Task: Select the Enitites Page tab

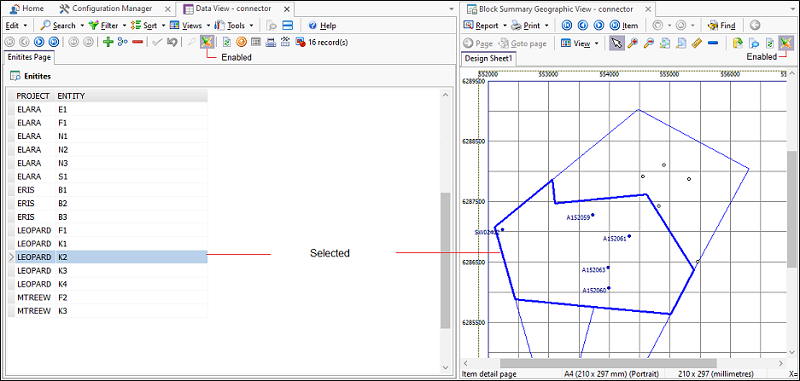Action: [x=29, y=58]
